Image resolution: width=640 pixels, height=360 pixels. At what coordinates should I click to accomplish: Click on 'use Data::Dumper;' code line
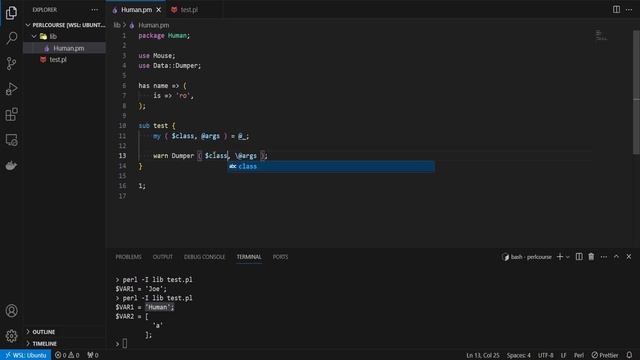point(170,66)
